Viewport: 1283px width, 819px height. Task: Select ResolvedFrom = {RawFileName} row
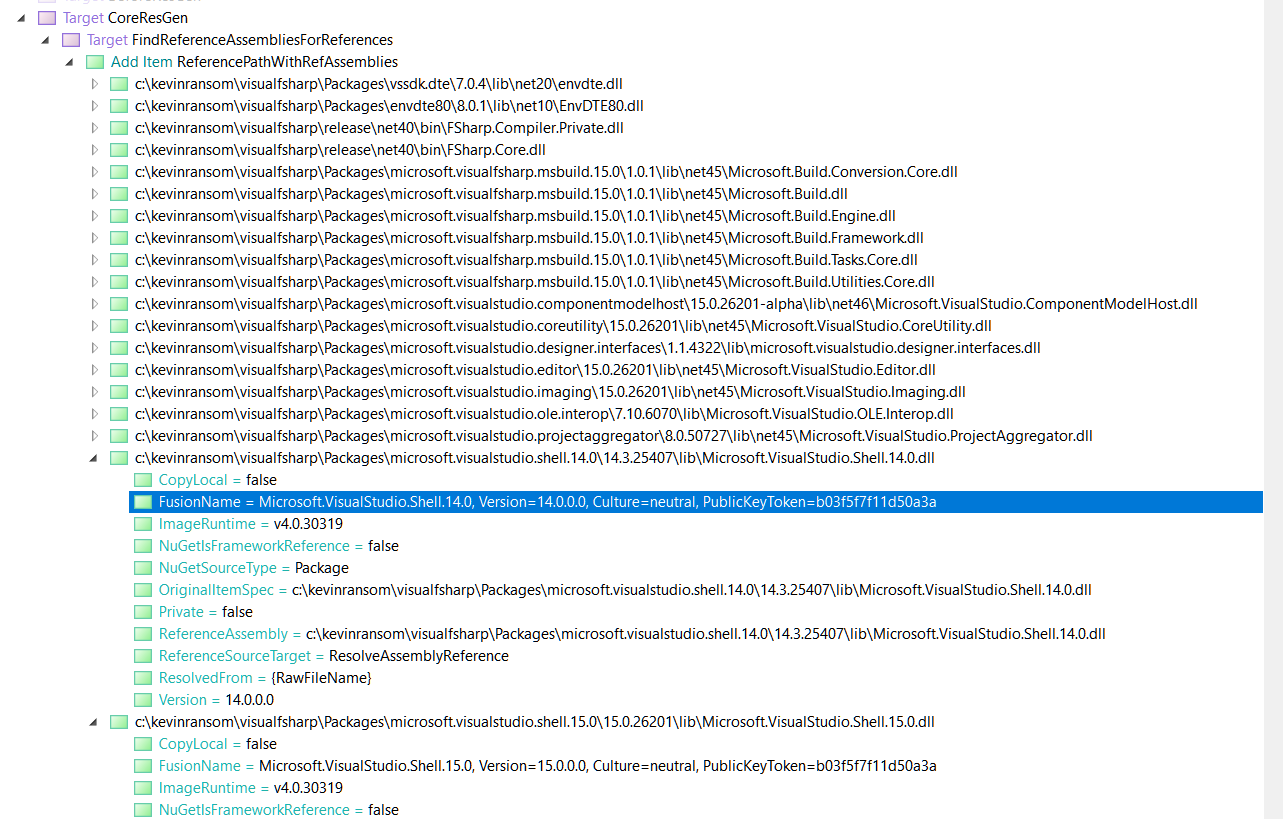265,678
